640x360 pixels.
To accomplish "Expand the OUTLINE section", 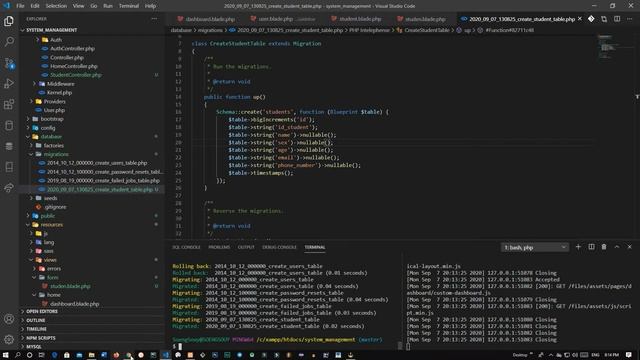I will point(36,320).
